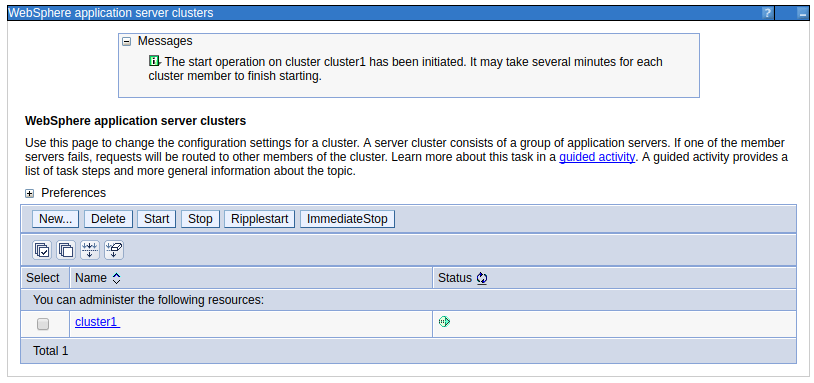The width and height of the screenshot is (814, 383).
Task: Click the ImmediateStop button
Action: (347, 219)
